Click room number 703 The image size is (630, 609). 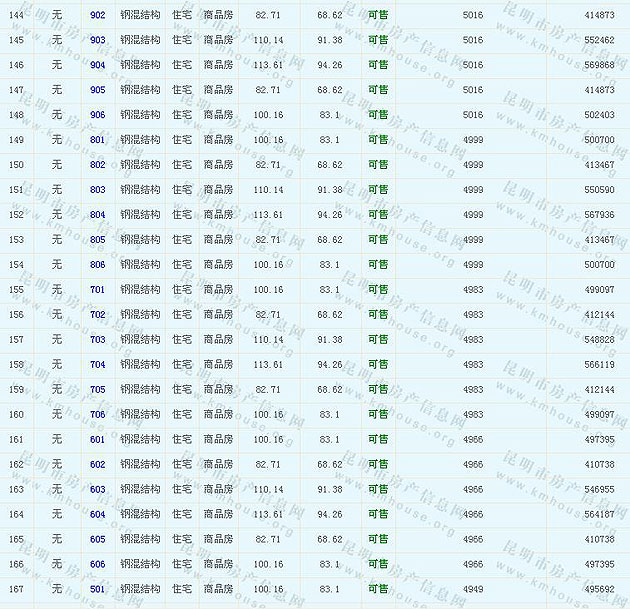click(x=97, y=340)
